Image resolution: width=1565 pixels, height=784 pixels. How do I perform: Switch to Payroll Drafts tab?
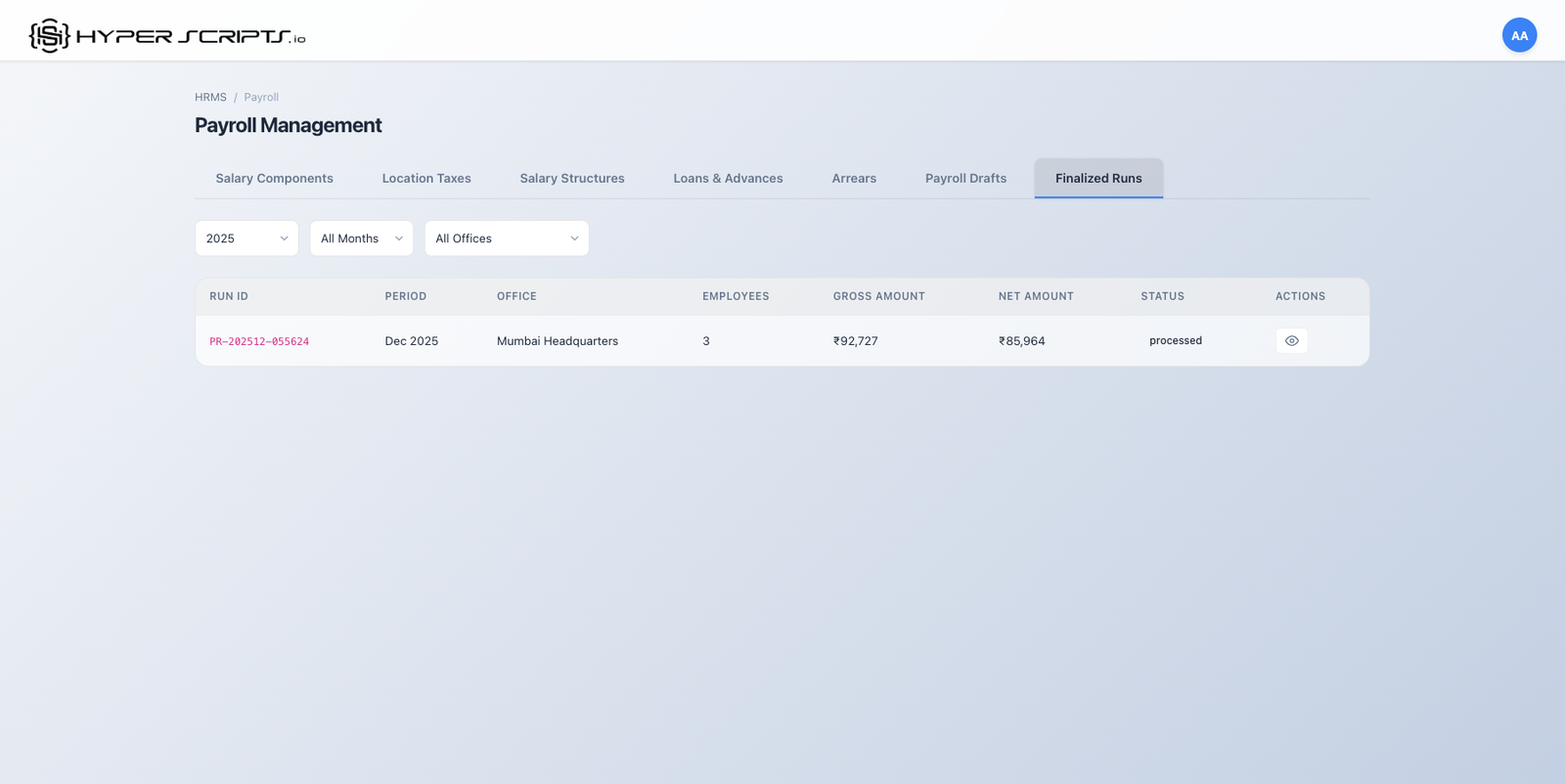(965, 178)
